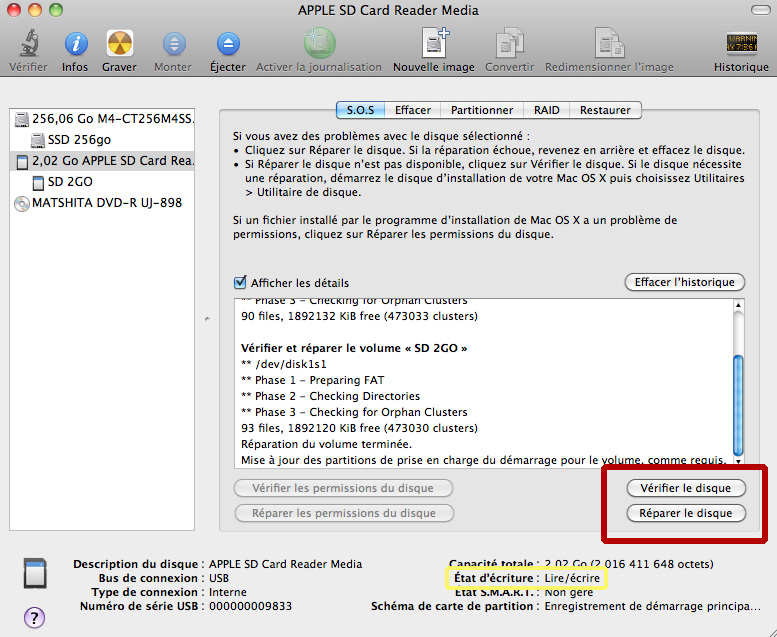
Task: Click the Graver burn icon
Action: 119,45
